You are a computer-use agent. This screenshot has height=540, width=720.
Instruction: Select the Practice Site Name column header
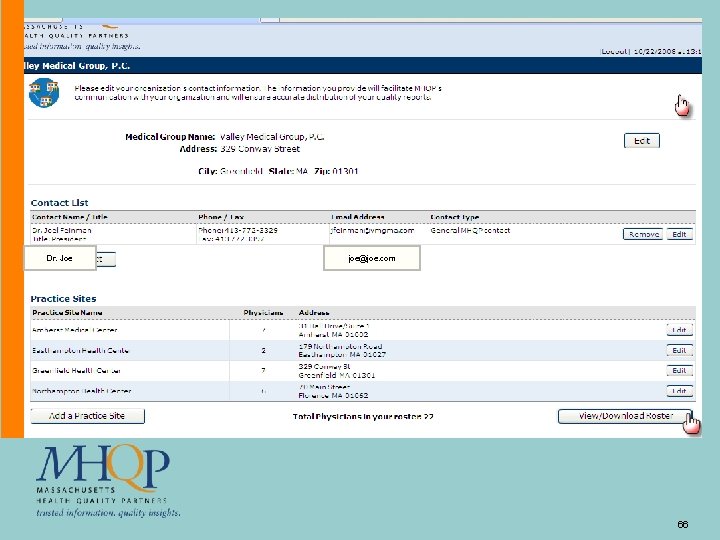pos(67,313)
